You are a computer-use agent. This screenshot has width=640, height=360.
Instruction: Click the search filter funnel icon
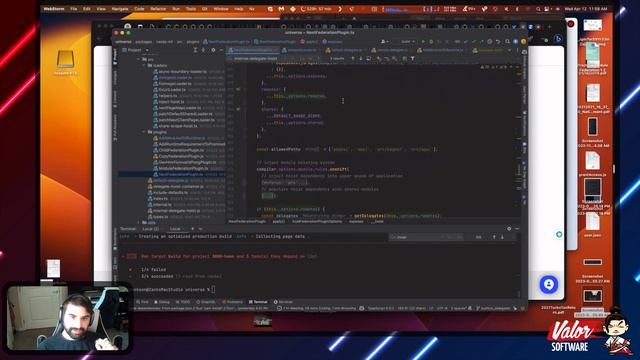coord(413,58)
